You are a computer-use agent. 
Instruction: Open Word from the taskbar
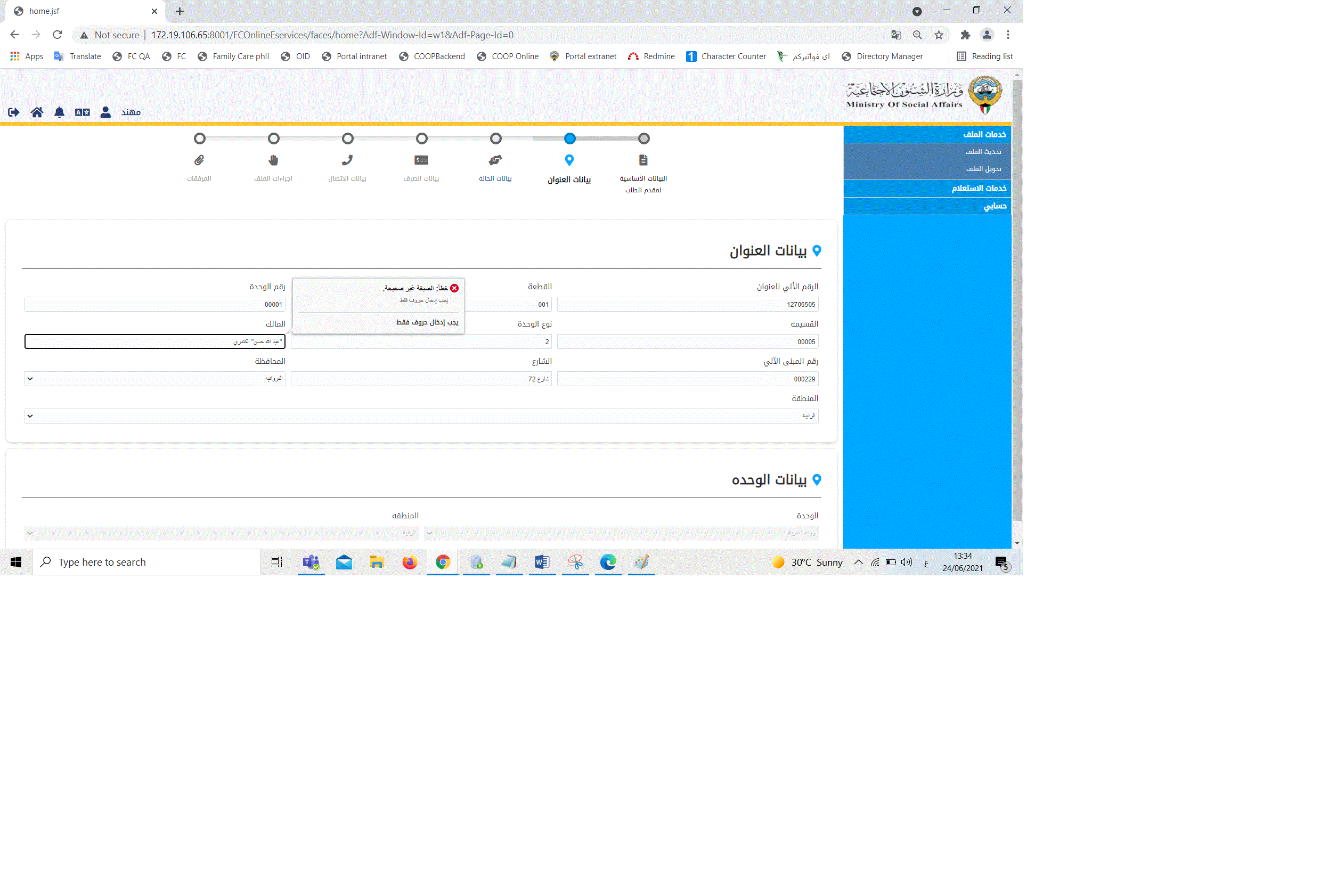click(542, 563)
